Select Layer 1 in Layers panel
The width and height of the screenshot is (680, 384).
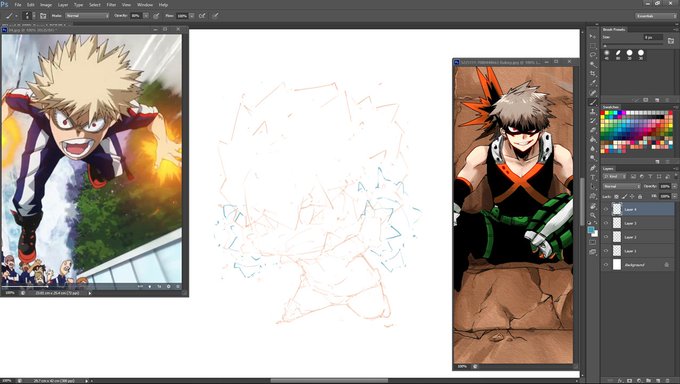coord(638,251)
